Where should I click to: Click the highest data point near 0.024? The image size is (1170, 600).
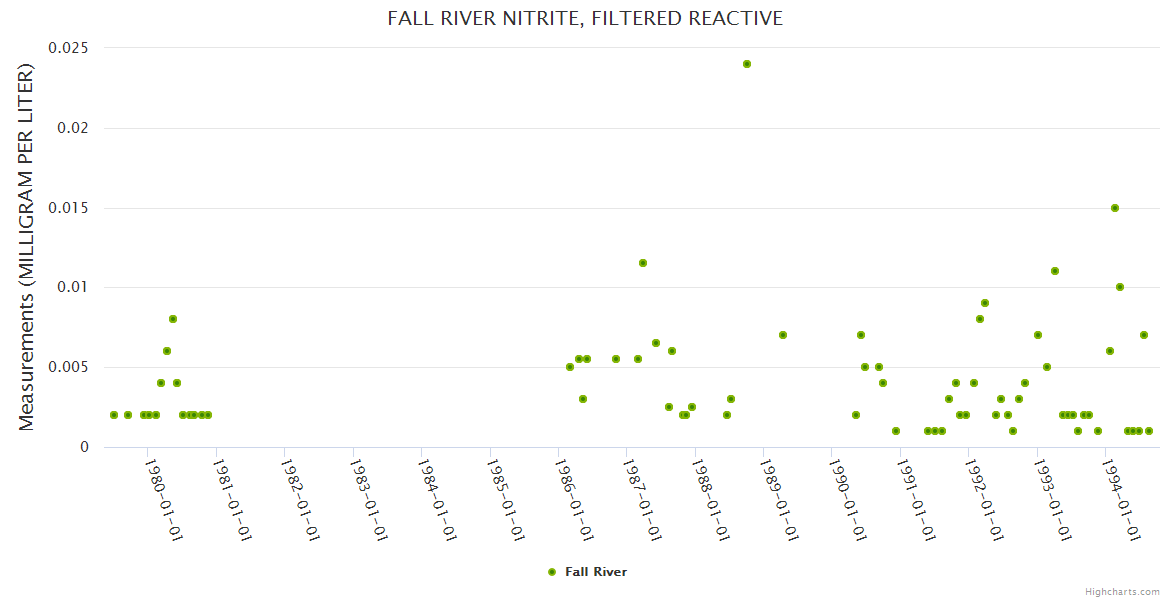pos(747,64)
